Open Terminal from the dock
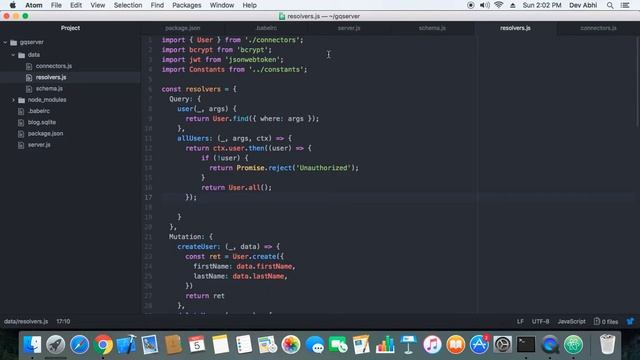This screenshot has height=360, width=640. pyautogui.click(x=526, y=344)
